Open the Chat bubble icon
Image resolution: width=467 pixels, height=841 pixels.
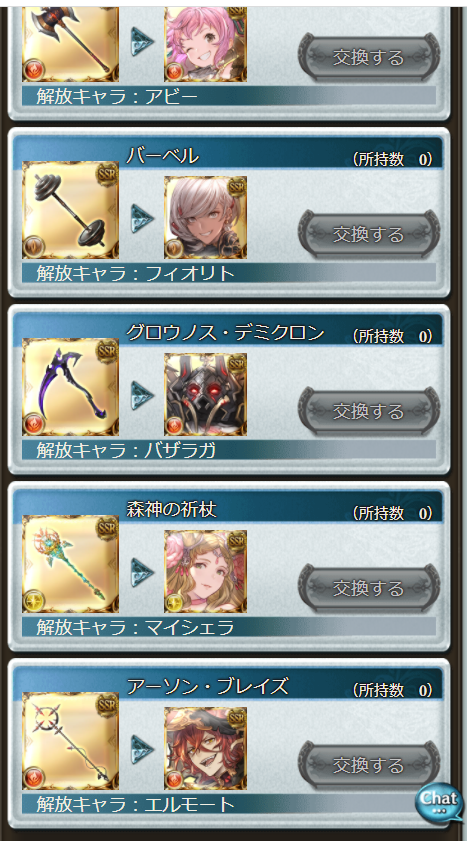pyautogui.click(x=439, y=801)
